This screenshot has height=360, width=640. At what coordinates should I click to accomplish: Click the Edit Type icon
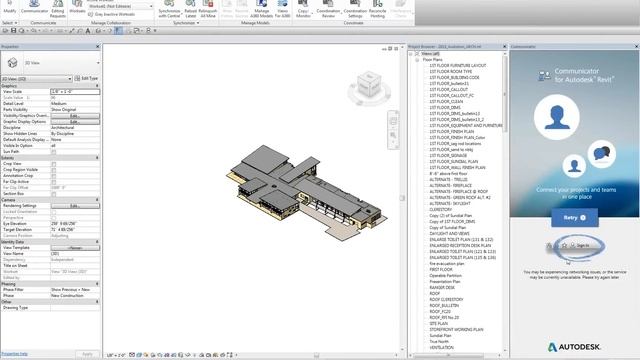coord(77,78)
